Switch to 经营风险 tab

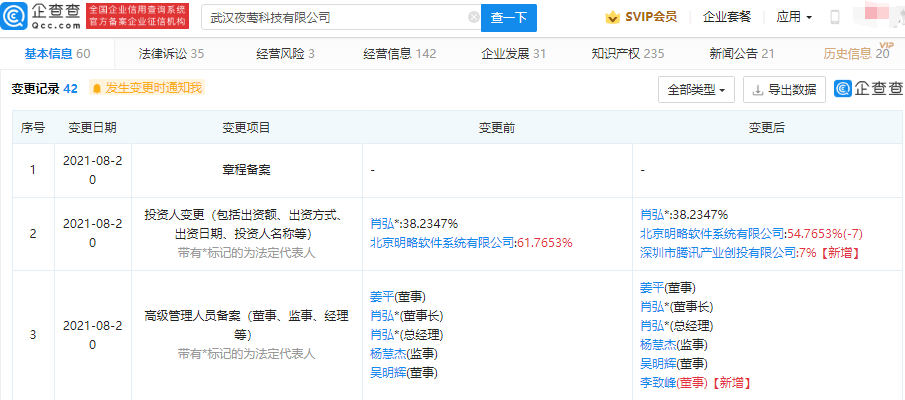pos(286,54)
